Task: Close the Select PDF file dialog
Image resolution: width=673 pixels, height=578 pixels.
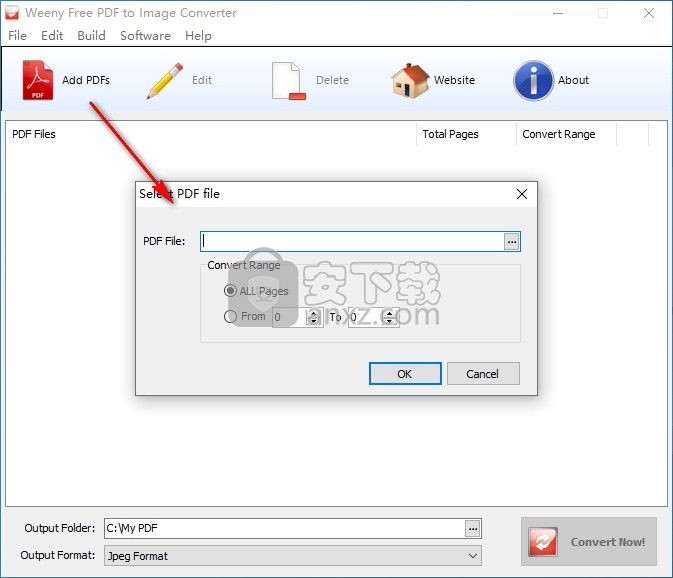Action: [522, 194]
